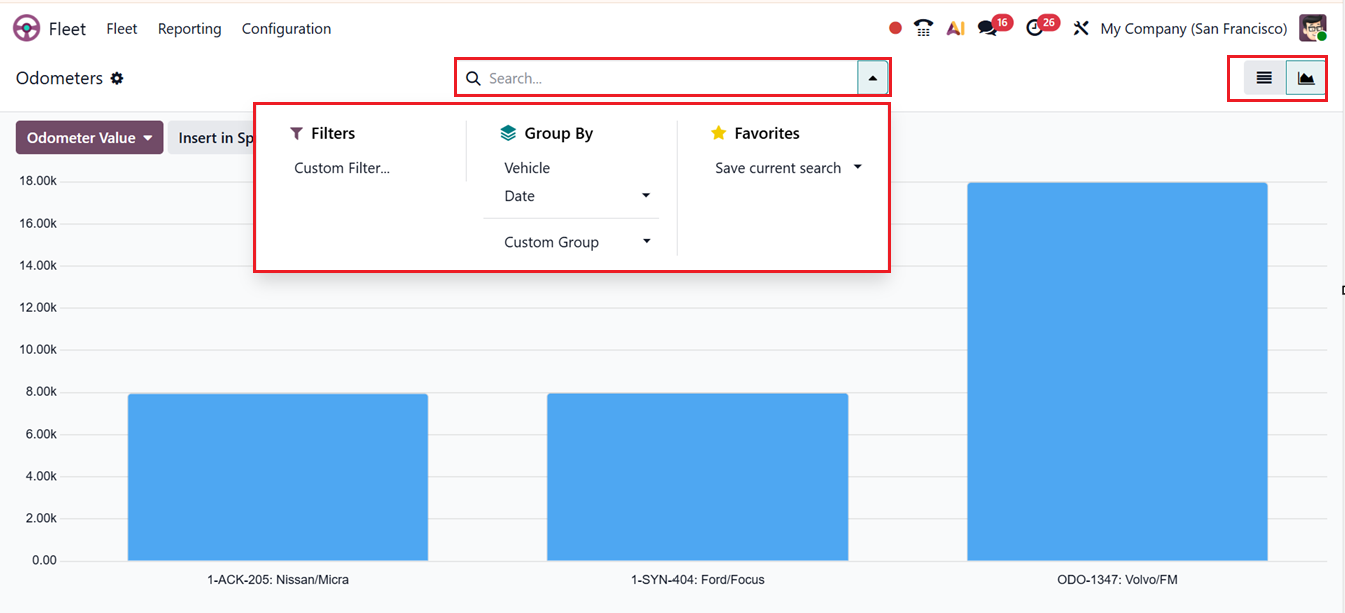The width and height of the screenshot is (1345, 613).
Task: Open the Configuration menu
Action: click(x=286, y=29)
